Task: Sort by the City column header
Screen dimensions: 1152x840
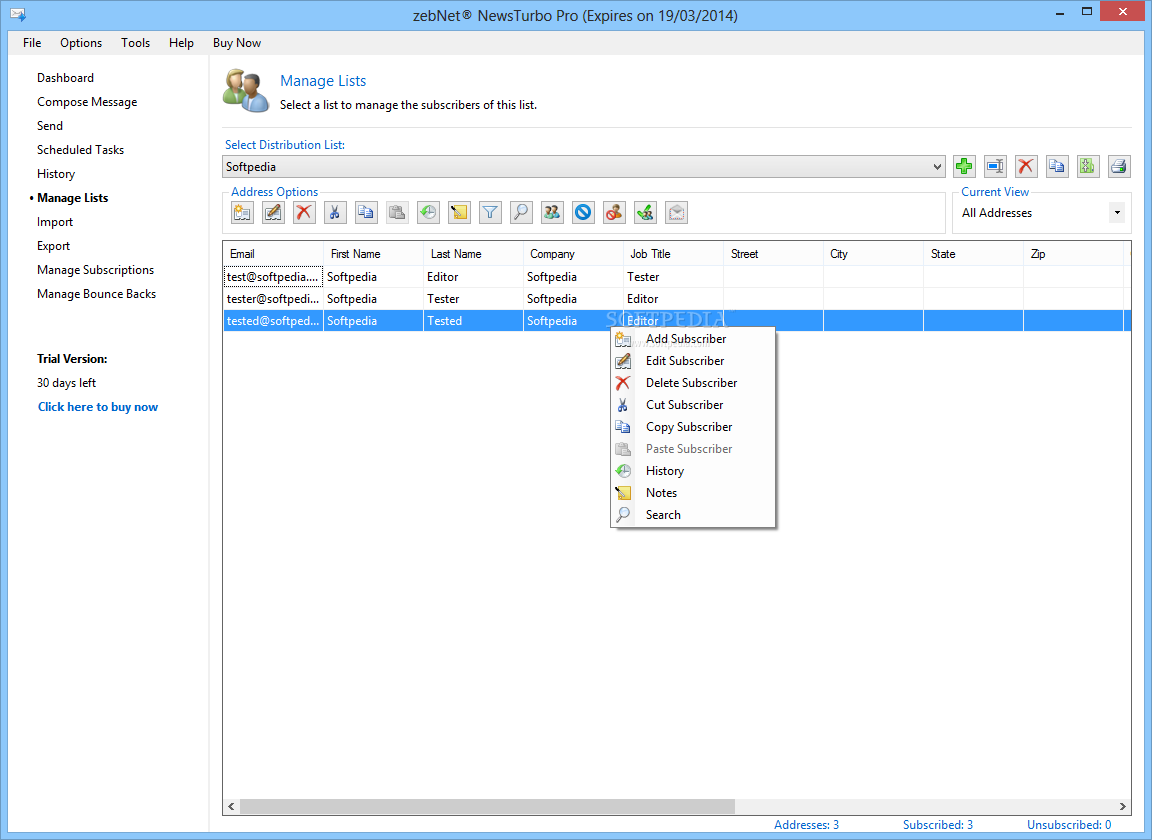Action: click(874, 254)
